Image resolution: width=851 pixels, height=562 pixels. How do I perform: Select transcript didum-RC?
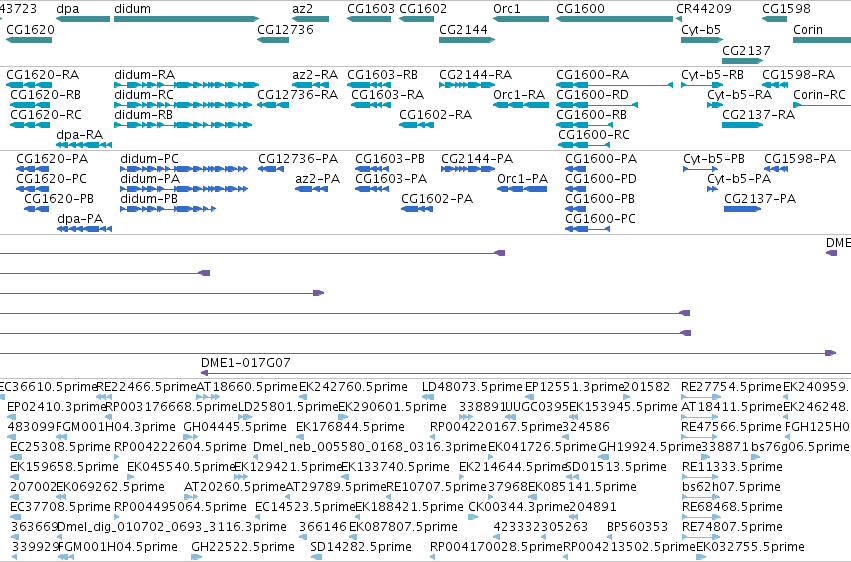183,105
